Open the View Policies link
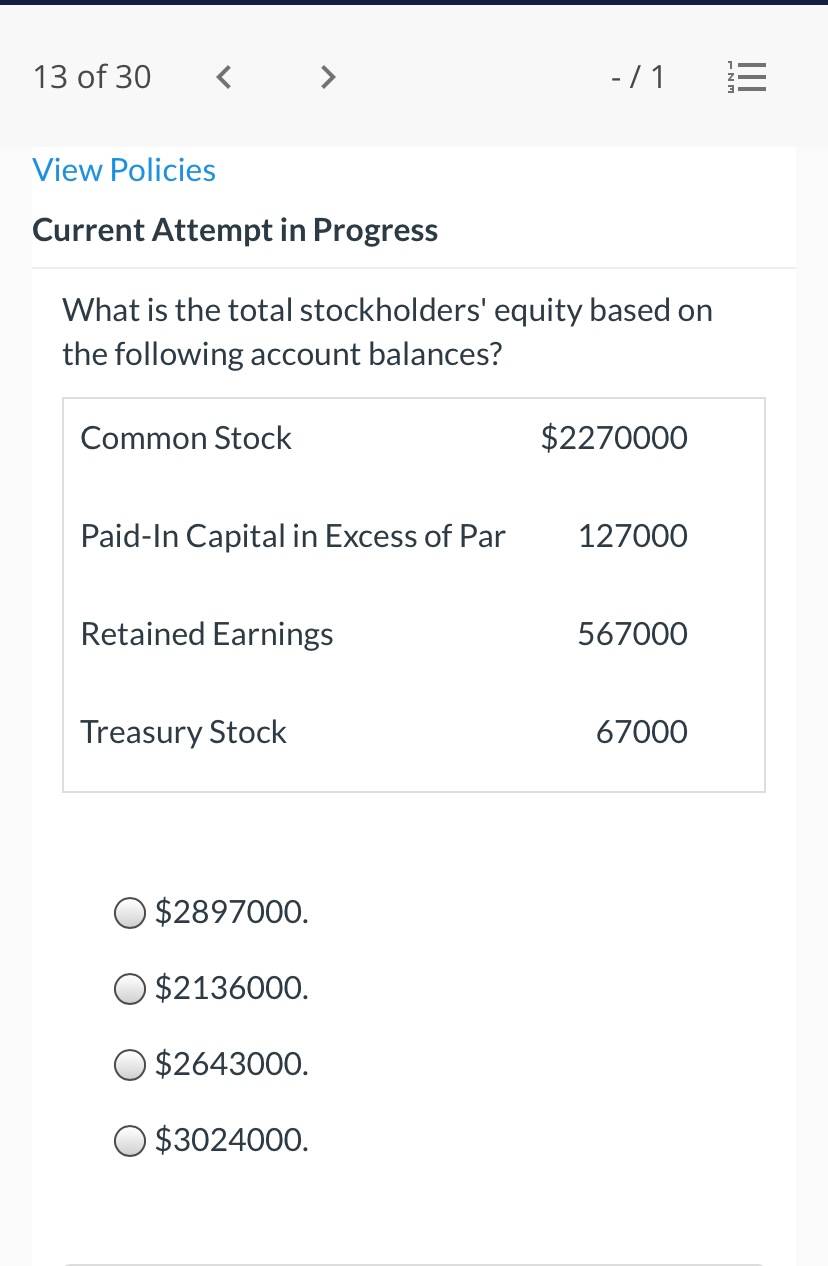This screenshot has width=828, height=1266. [124, 170]
